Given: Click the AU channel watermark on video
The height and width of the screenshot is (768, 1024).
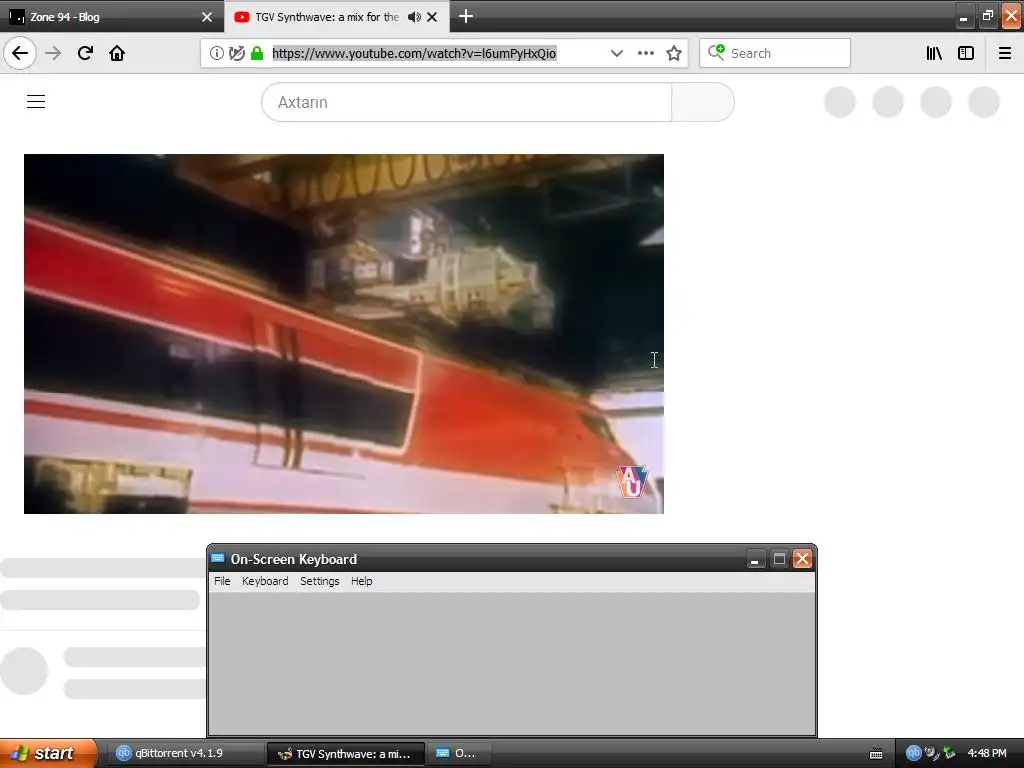Looking at the screenshot, I should point(631,481).
